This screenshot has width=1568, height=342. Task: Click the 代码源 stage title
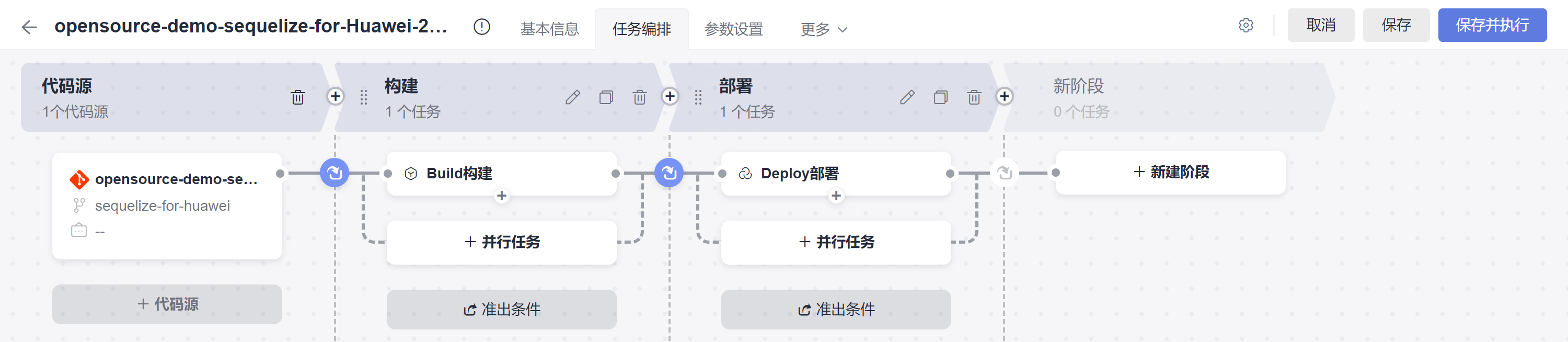(x=67, y=86)
